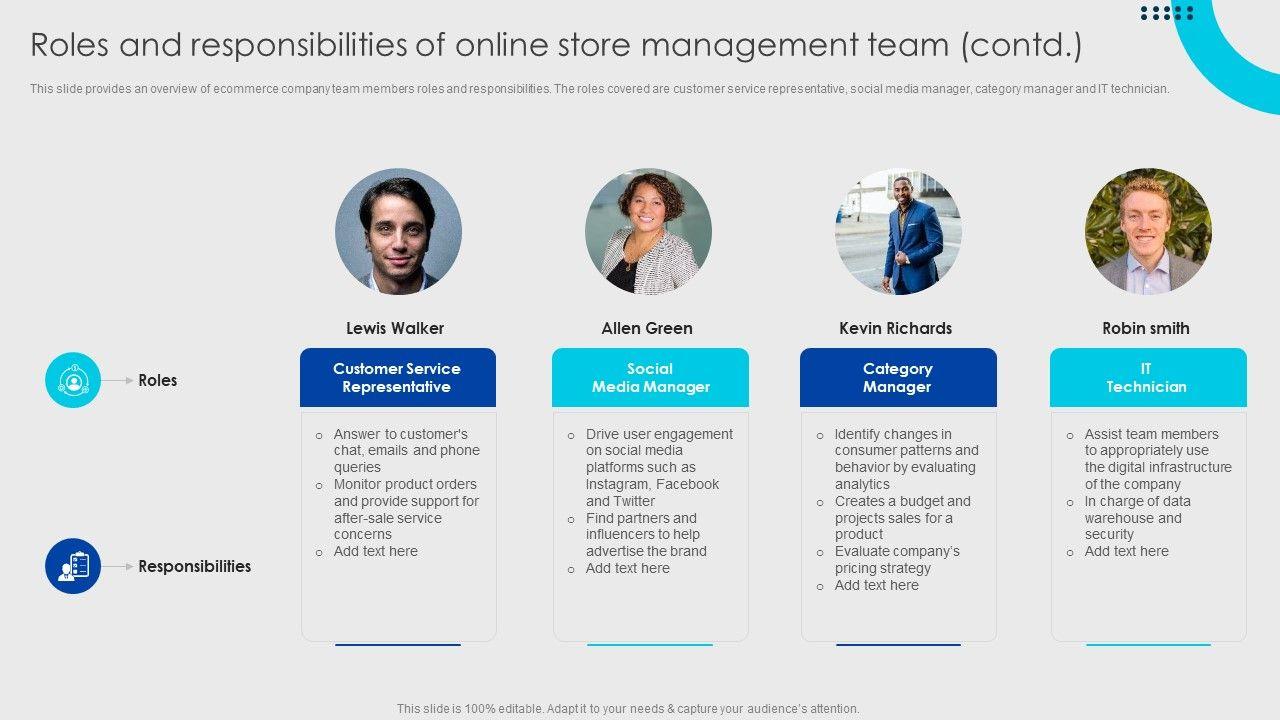Select the 'Evaluate company's pricing strategy' bullet
Viewport: 1280px width, 720px height.
(889, 560)
